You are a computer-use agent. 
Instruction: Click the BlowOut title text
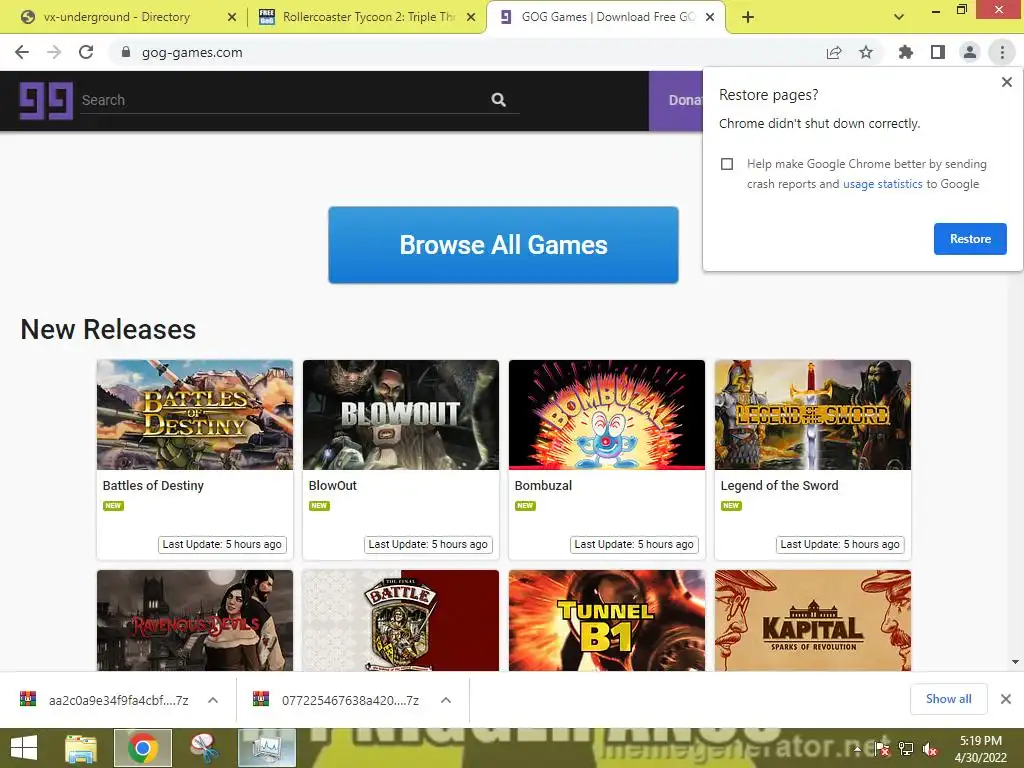pos(332,485)
